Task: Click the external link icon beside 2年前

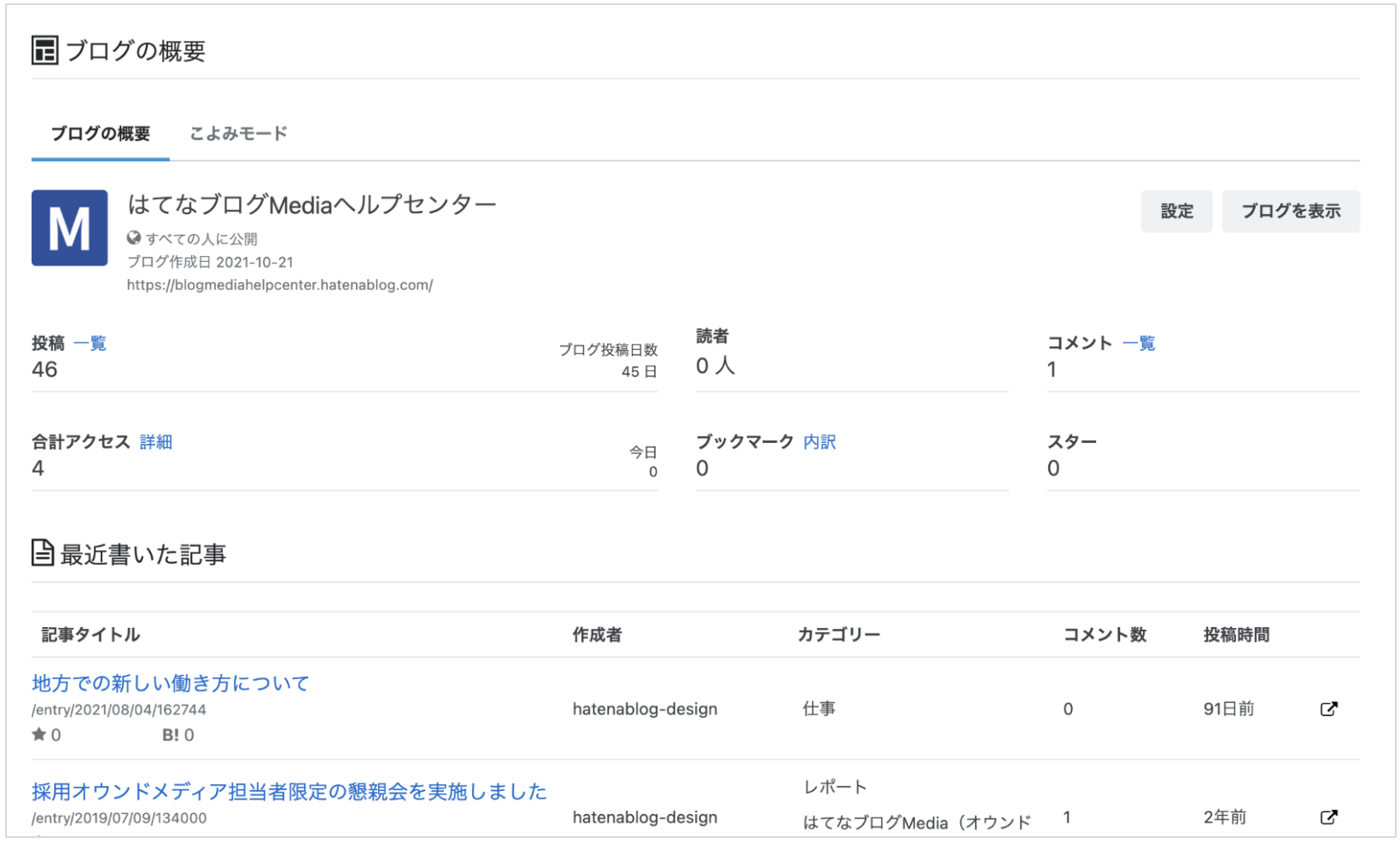Action: pyautogui.click(x=1328, y=817)
